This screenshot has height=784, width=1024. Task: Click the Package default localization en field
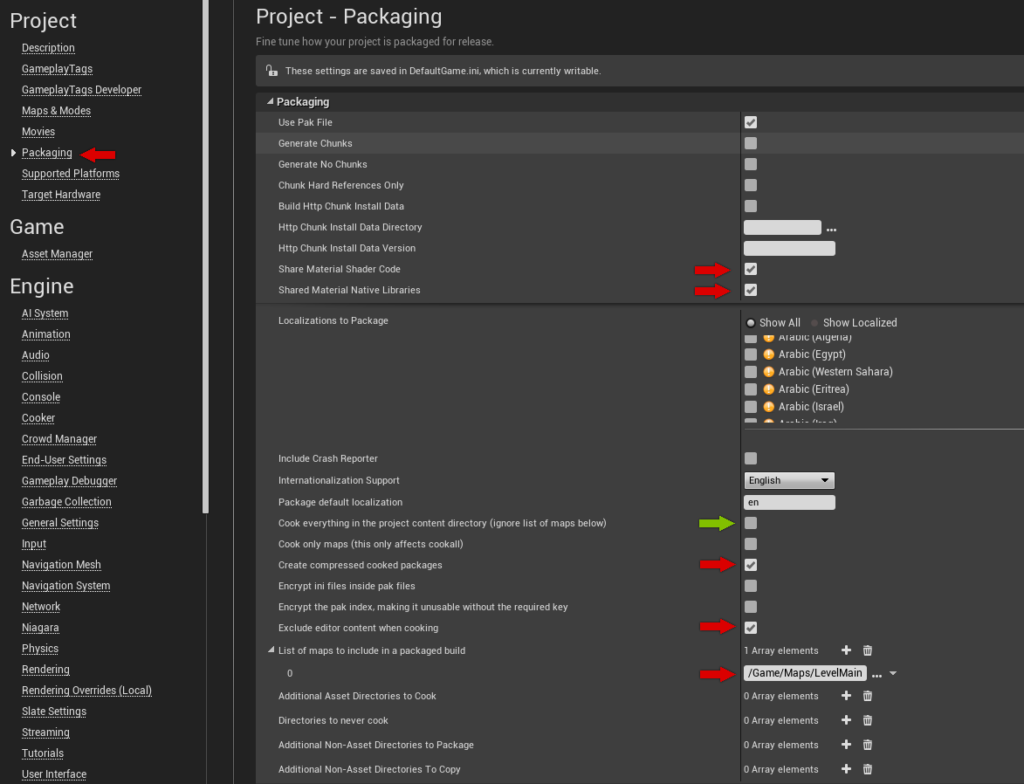pyautogui.click(x=788, y=501)
